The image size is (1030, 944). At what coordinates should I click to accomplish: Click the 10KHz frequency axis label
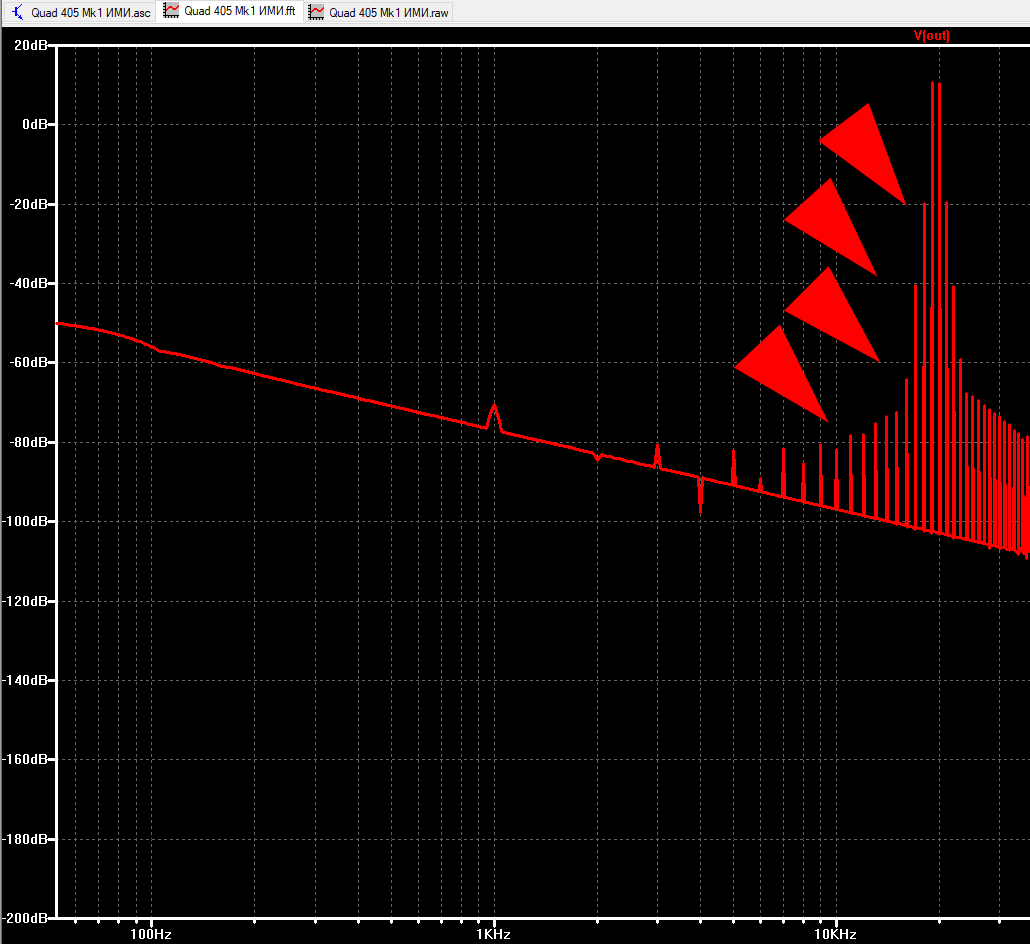coord(836,934)
